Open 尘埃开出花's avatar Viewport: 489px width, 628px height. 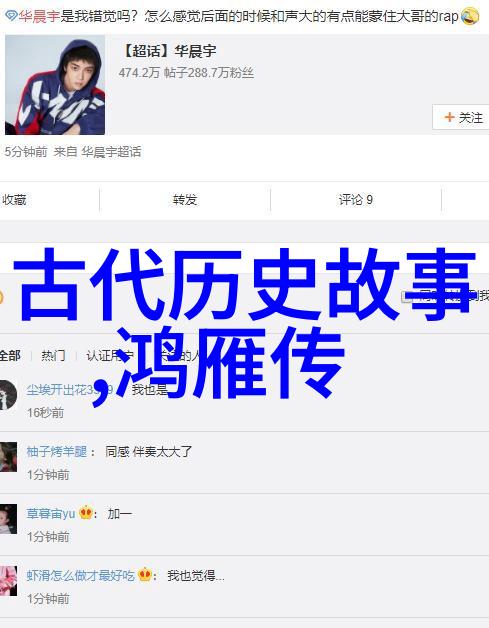tap(8, 395)
